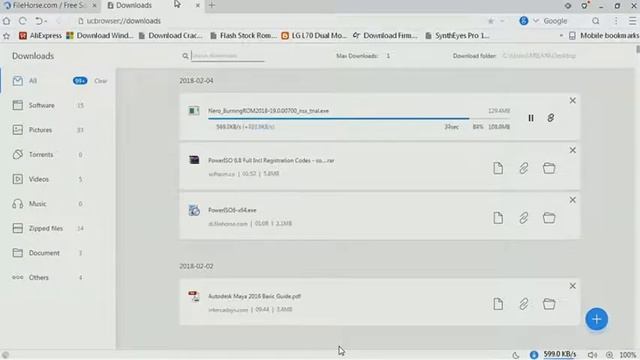Open Flash Stock Rom bookmark
Image resolution: width=640 pixels, height=360 pixels.
click(x=243, y=36)
